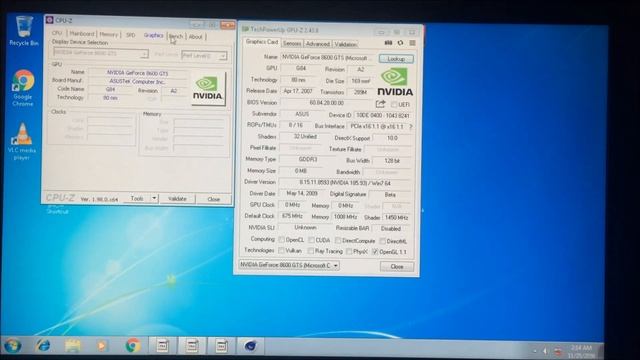
Task: Click the Close button in GPU-Z
Action: point(397,267)
